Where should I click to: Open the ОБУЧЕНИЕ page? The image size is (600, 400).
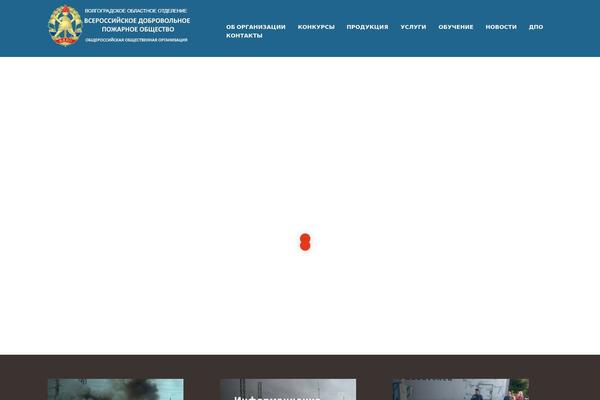pos(456,27)
